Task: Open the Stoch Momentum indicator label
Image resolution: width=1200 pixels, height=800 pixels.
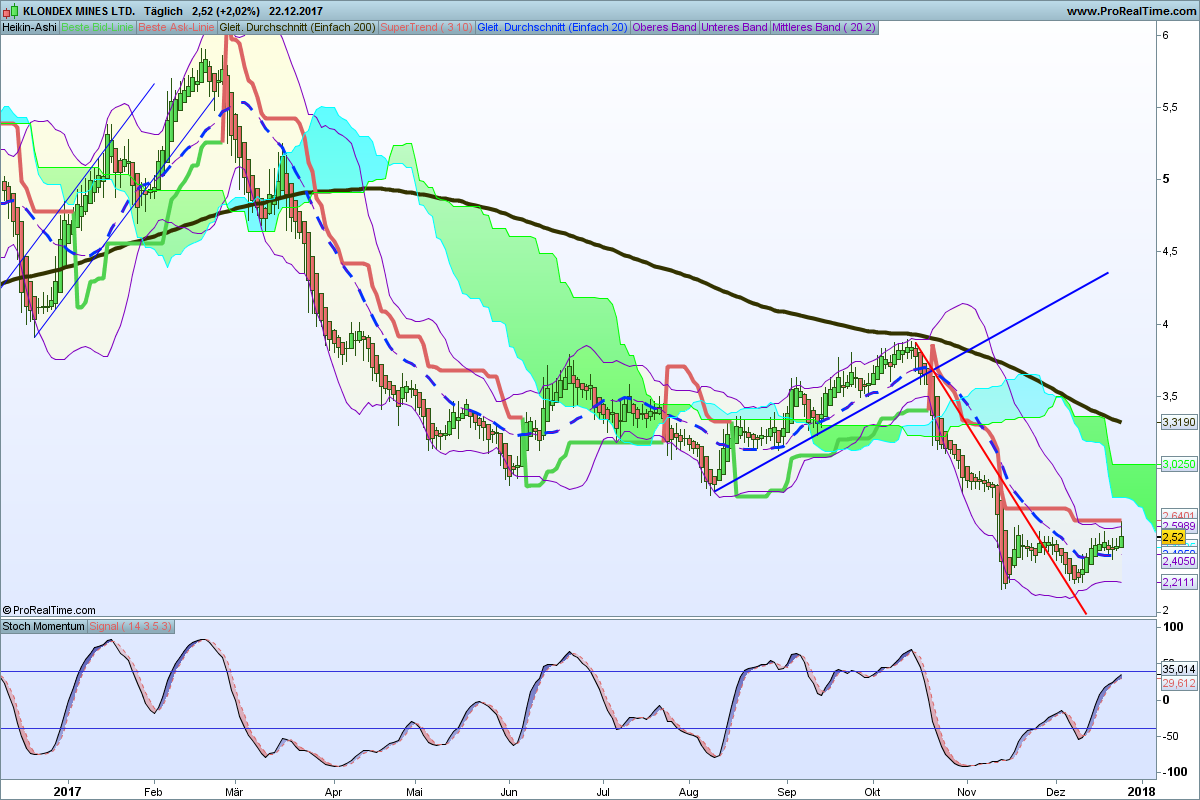Action: point(44,626)
